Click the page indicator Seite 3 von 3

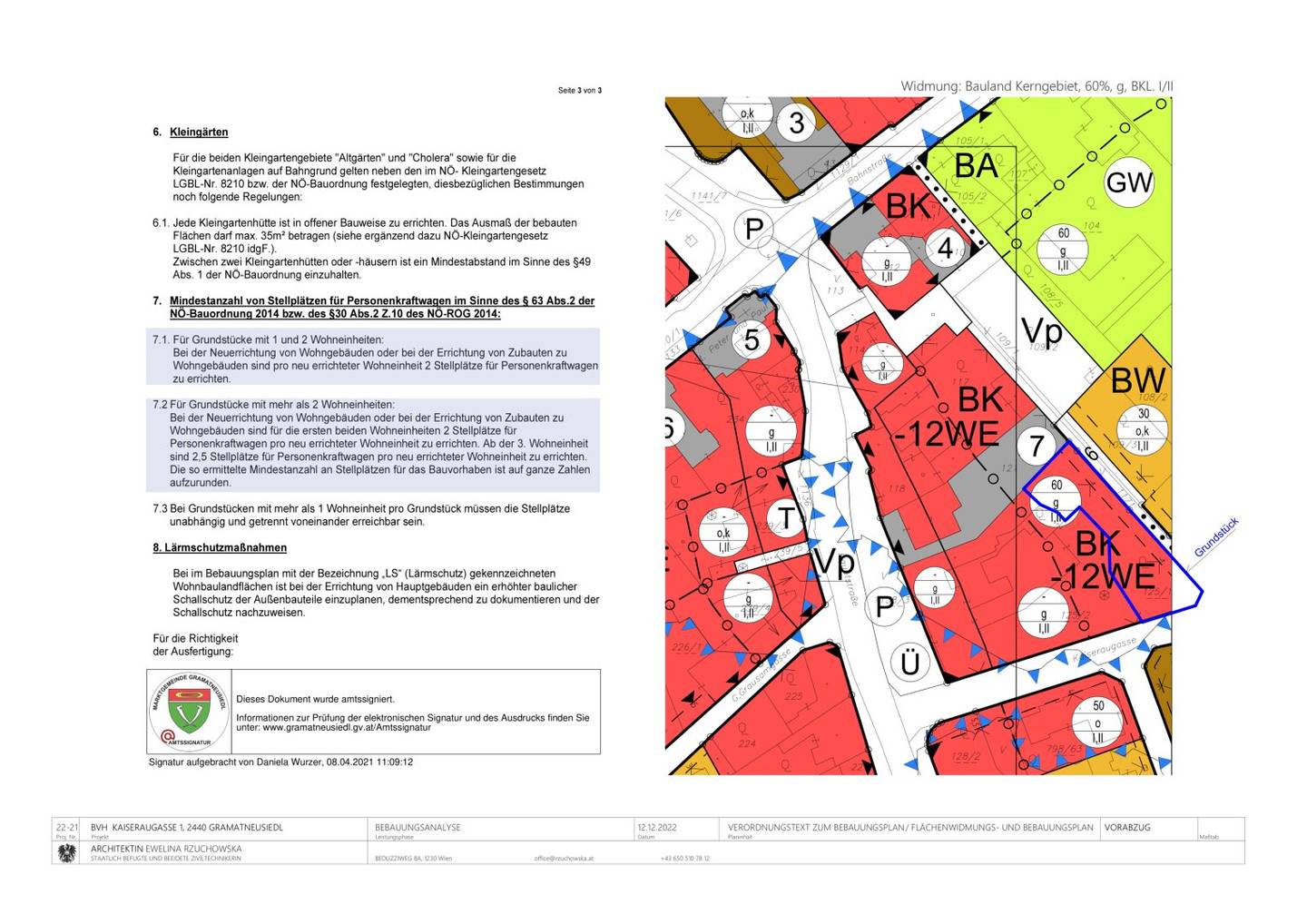pyautogui.click(x=580, y=90)
